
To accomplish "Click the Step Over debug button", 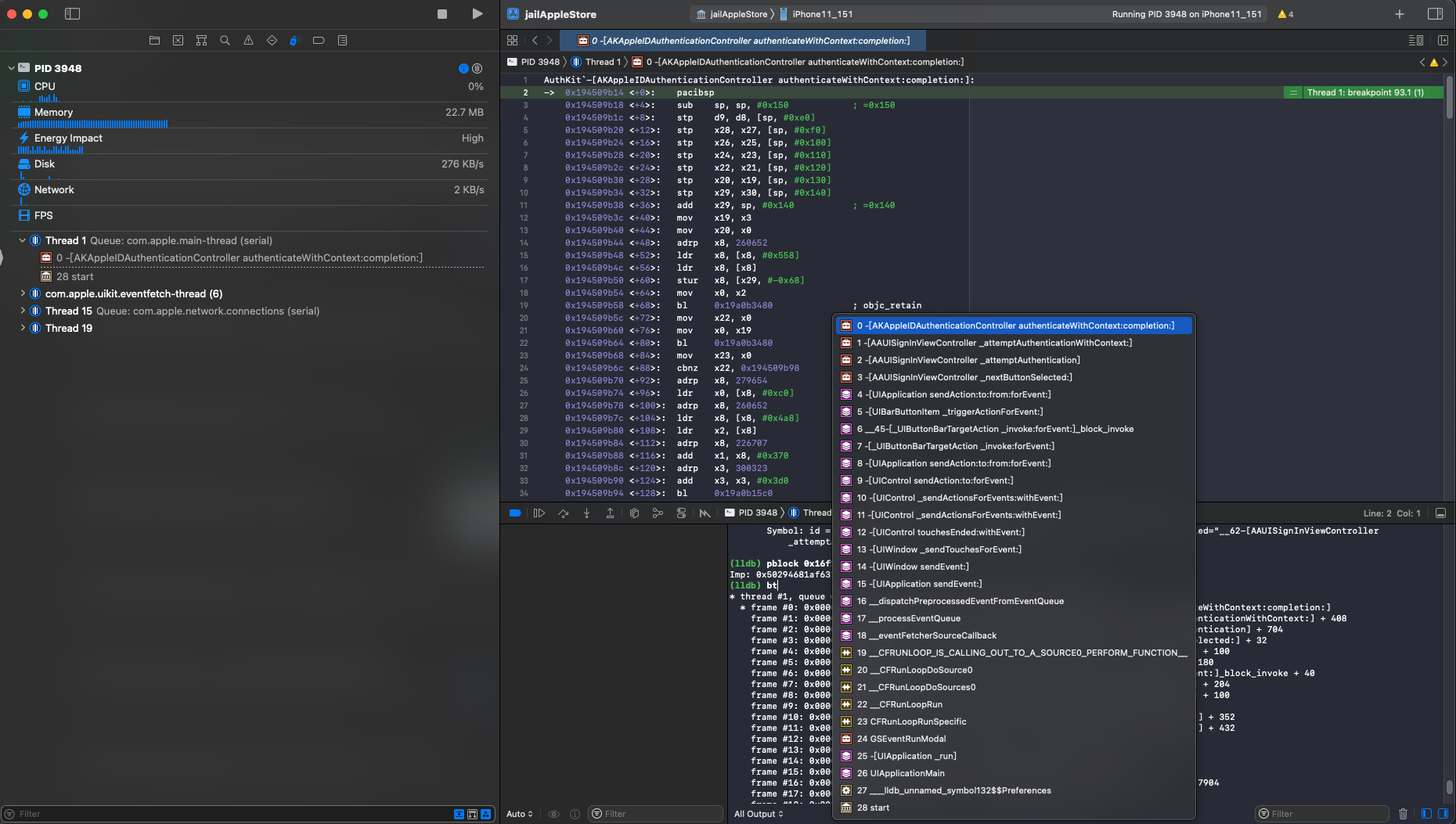I will point(563,513).
